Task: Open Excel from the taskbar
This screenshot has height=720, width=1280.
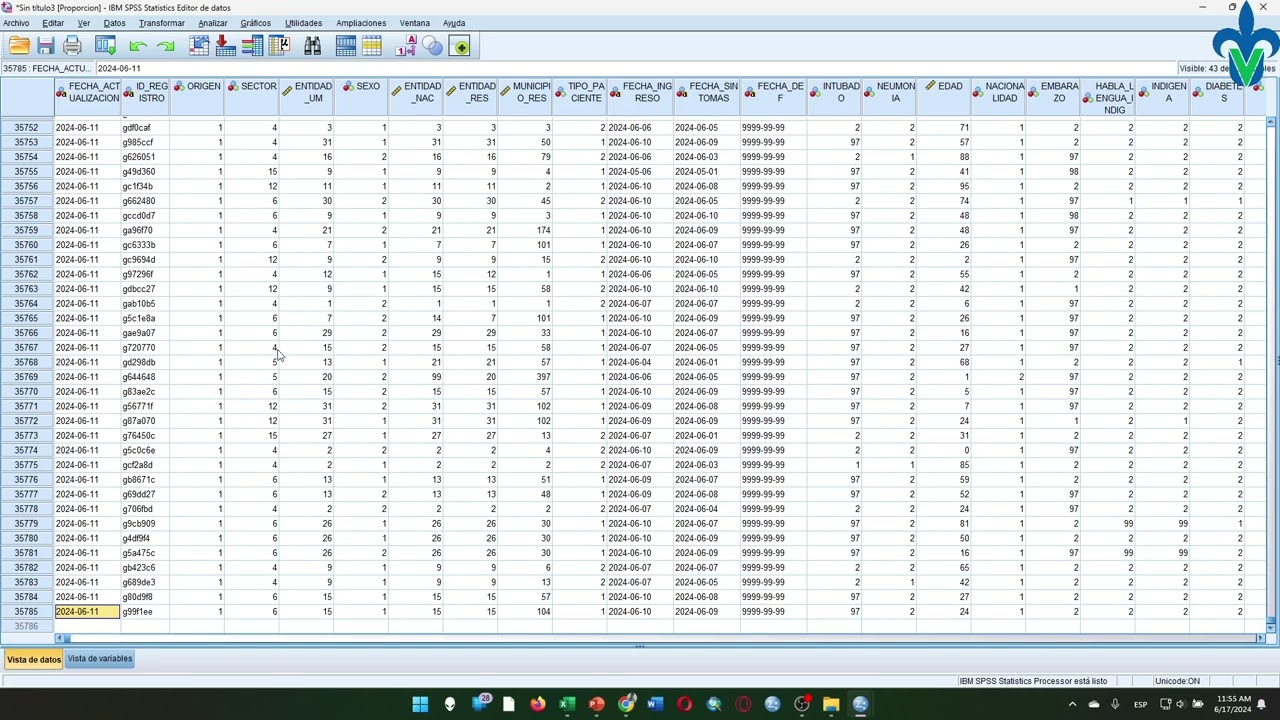Action: pos(567,704)
